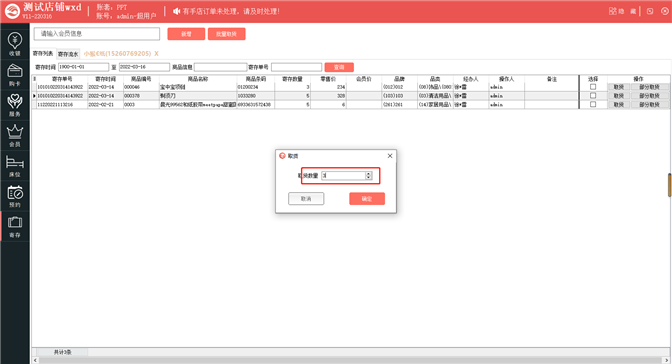Screen dimensions: 672x364
Task: Click 取消 in the 取货 dialog
Action: point(306,199)
